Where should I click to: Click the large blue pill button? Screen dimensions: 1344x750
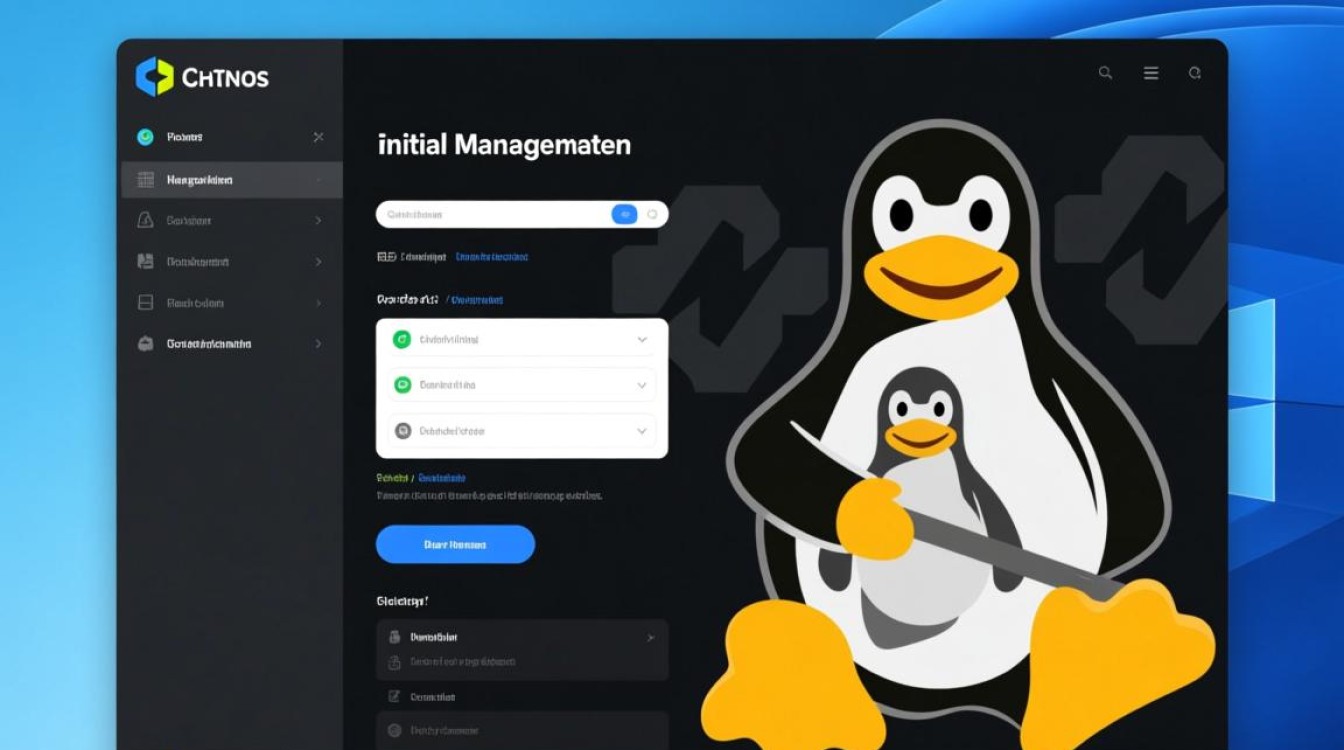tap(455, 544)
